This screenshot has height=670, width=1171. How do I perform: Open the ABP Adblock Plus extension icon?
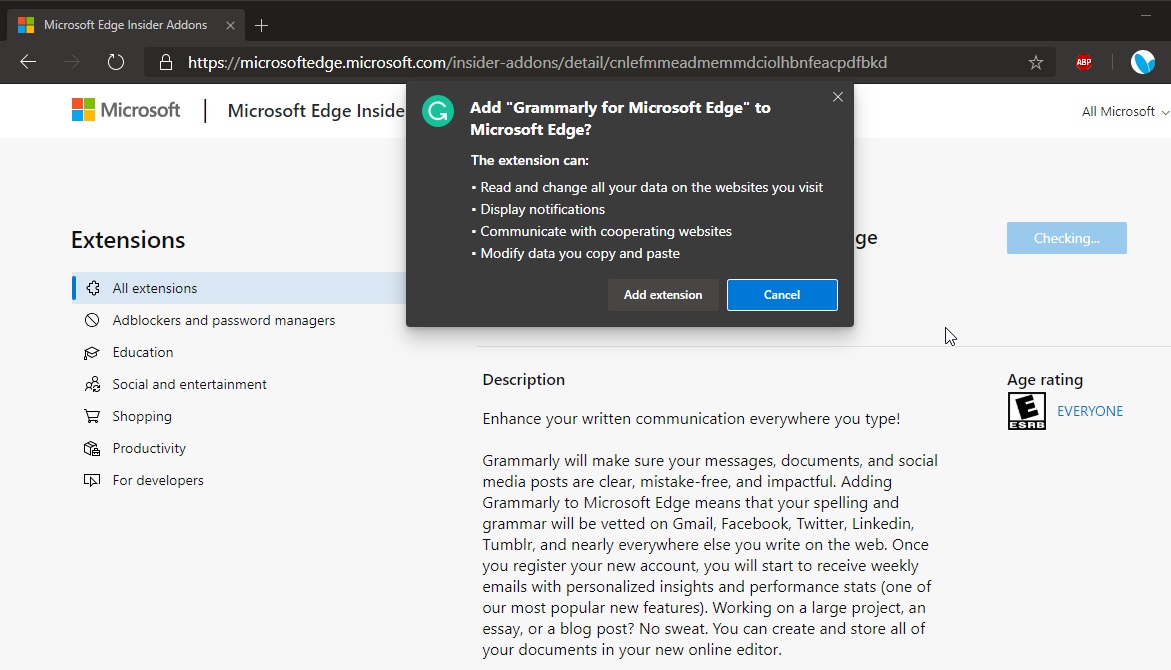tap(1084, 63)
